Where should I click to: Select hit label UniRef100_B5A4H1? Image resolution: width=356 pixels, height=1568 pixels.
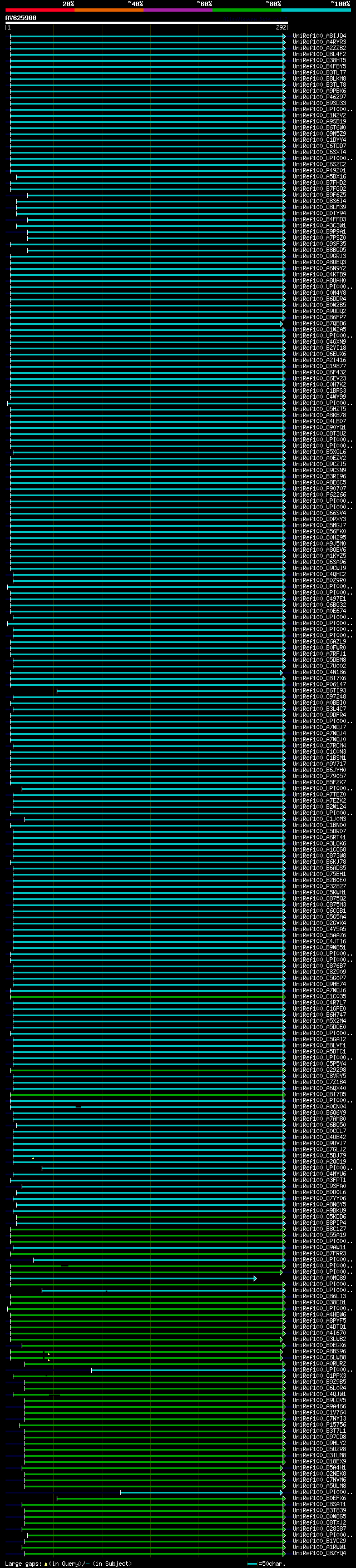click(319, 1467)
